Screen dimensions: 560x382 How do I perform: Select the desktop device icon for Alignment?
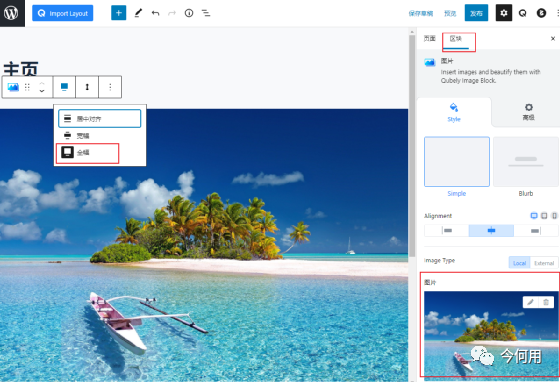[534, 216]
